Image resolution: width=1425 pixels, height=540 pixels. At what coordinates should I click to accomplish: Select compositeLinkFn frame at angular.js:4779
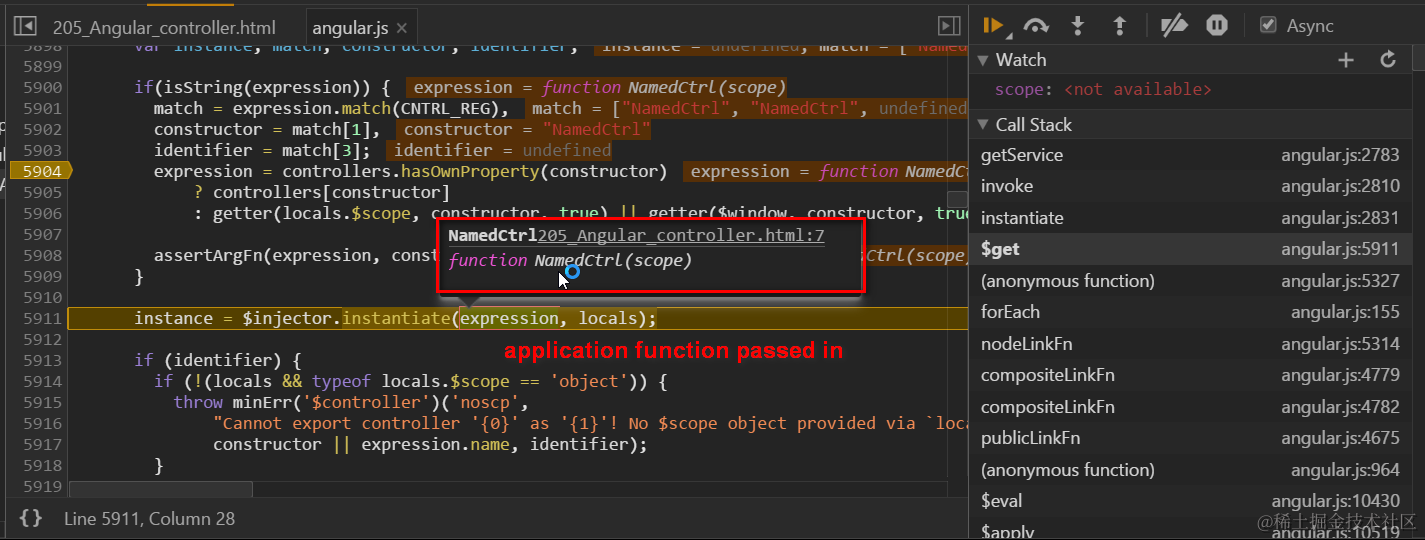[x=1190, y=375]
